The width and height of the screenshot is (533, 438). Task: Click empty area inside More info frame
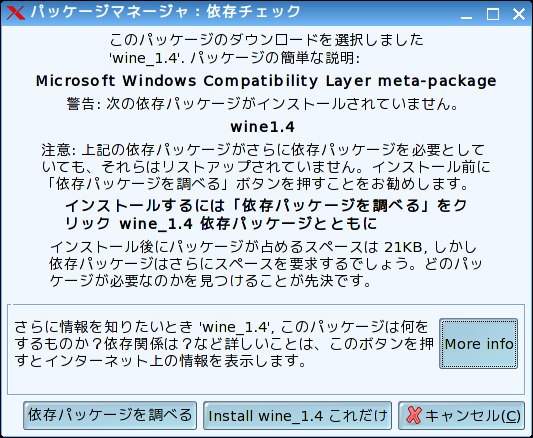pos(238,382)
